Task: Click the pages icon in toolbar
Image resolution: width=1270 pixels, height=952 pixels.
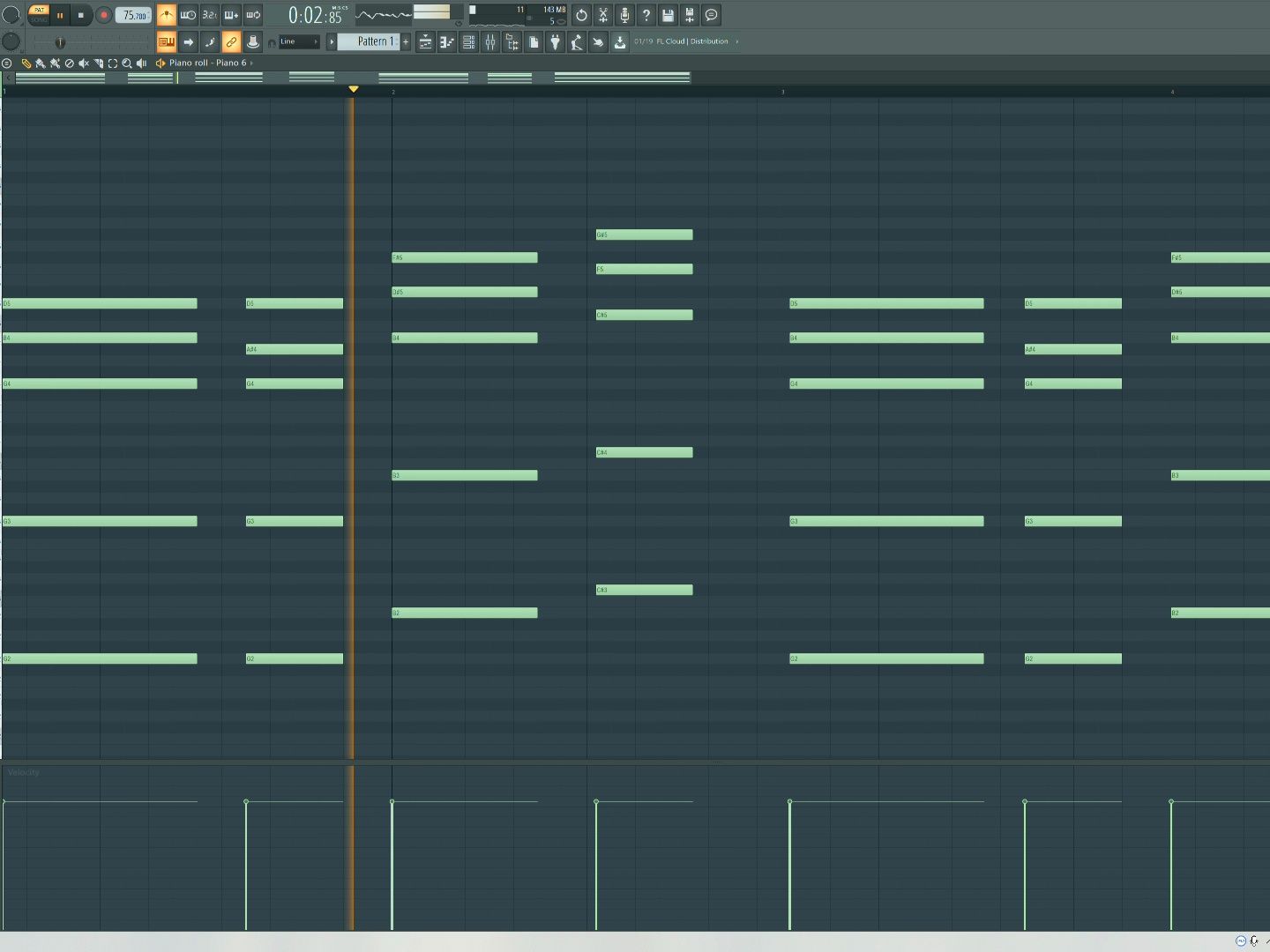Action: [534, 41]
